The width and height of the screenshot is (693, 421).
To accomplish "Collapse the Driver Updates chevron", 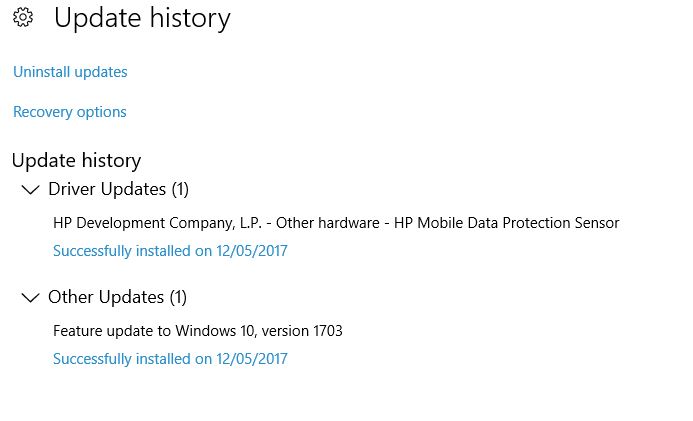I will [x=30, y=189].
